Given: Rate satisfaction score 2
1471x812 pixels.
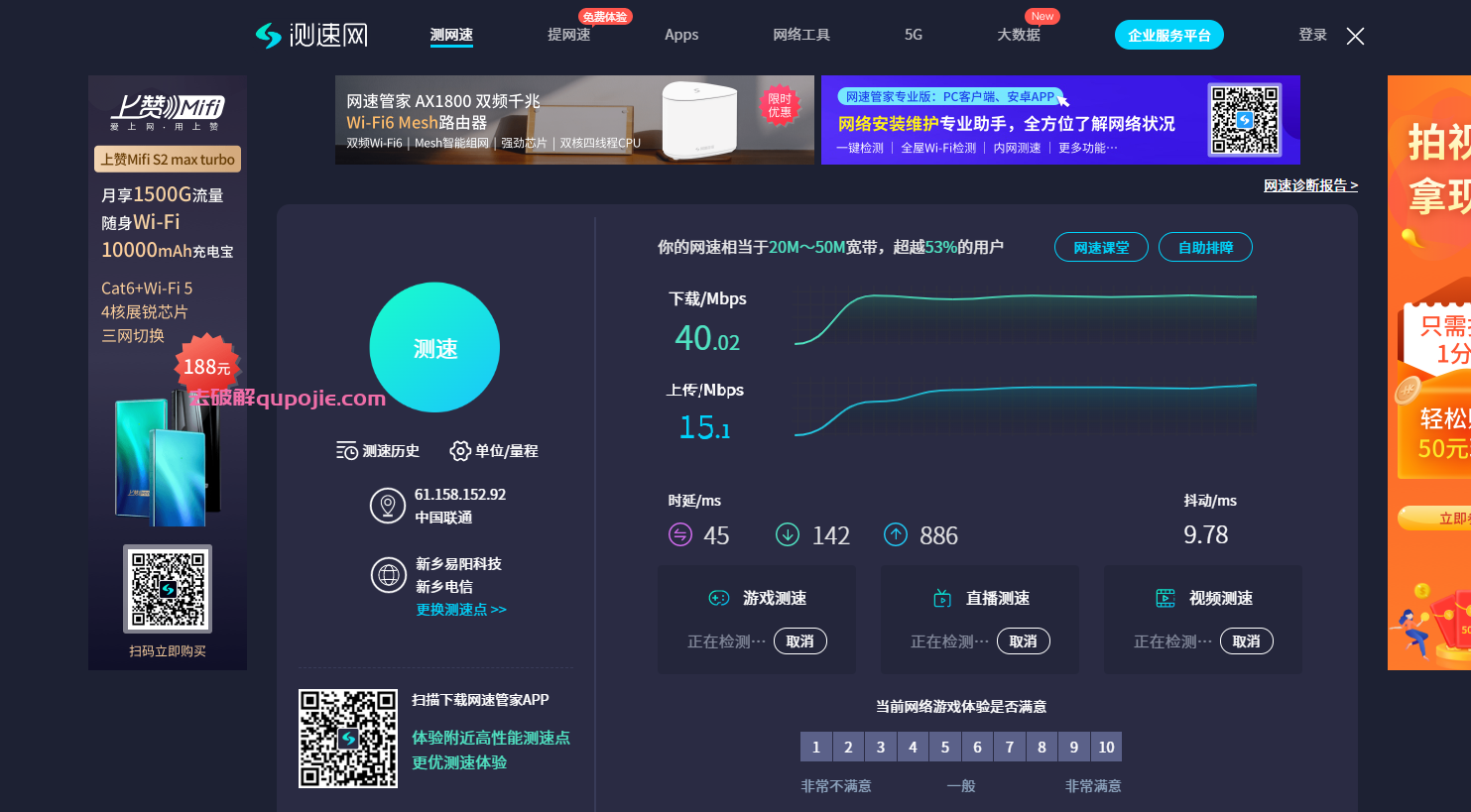Looking at the screenshot, I should (848, 747).
